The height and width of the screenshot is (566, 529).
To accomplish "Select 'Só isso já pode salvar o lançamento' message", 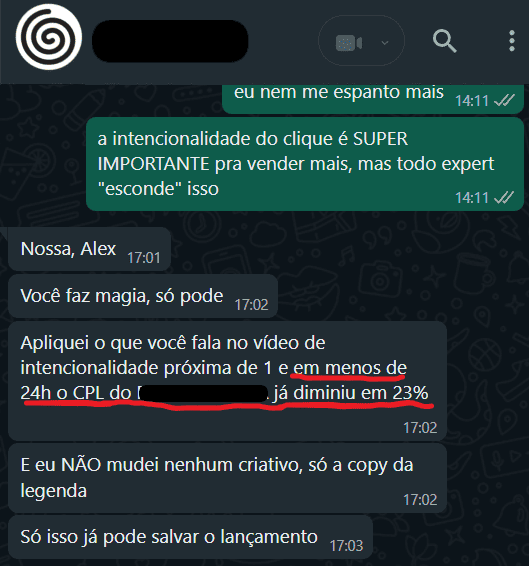I will 190,537.
